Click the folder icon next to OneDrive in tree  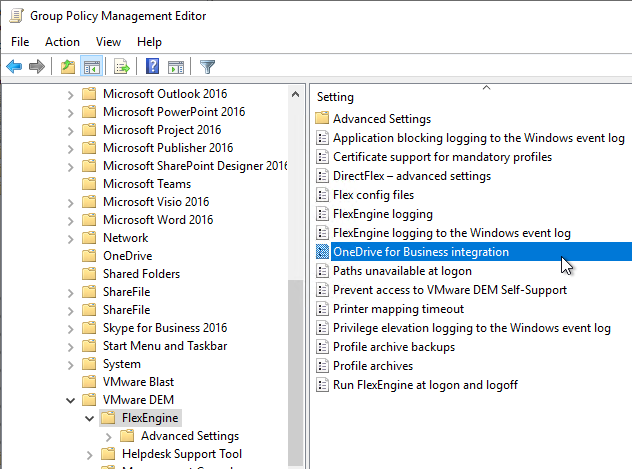pos(89,255)
